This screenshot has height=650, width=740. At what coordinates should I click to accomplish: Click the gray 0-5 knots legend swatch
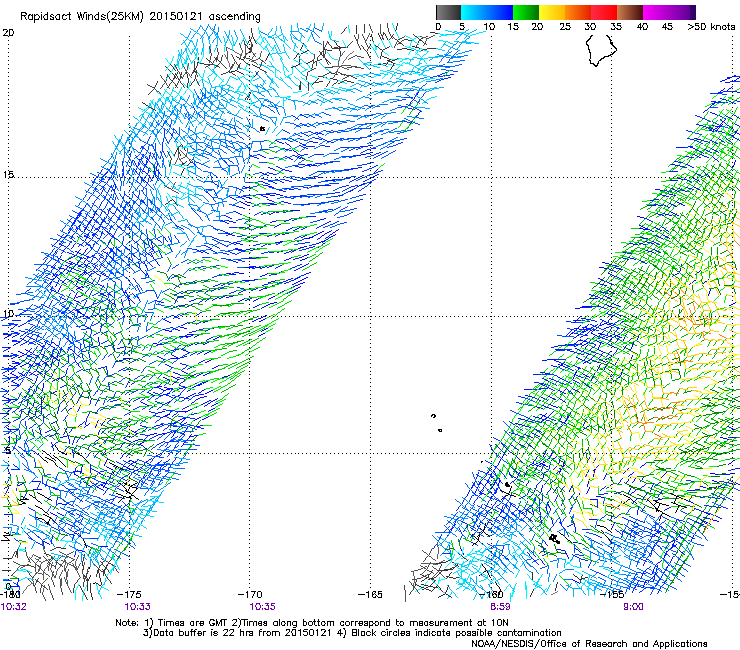tap(448, 12)
